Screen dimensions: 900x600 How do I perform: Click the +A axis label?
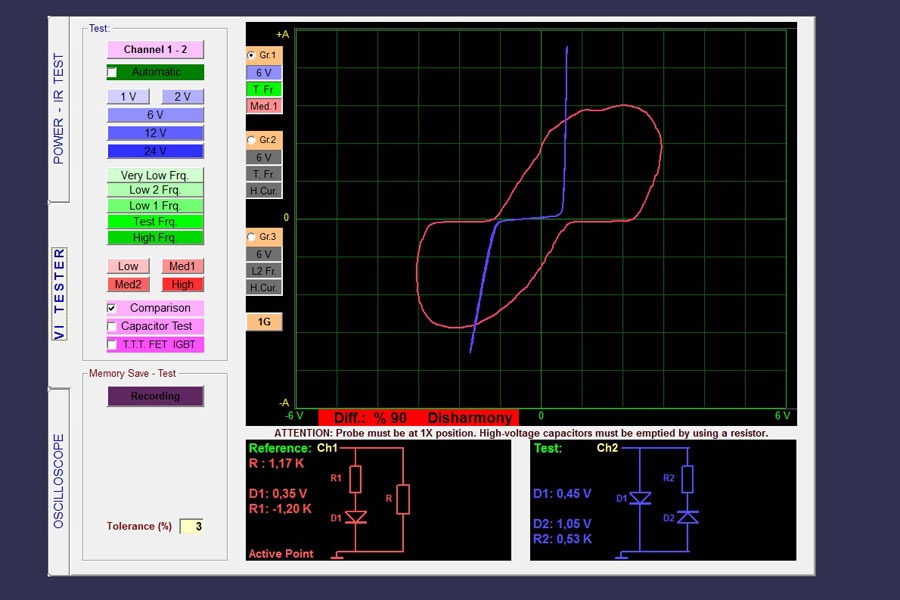click(282, 34)
